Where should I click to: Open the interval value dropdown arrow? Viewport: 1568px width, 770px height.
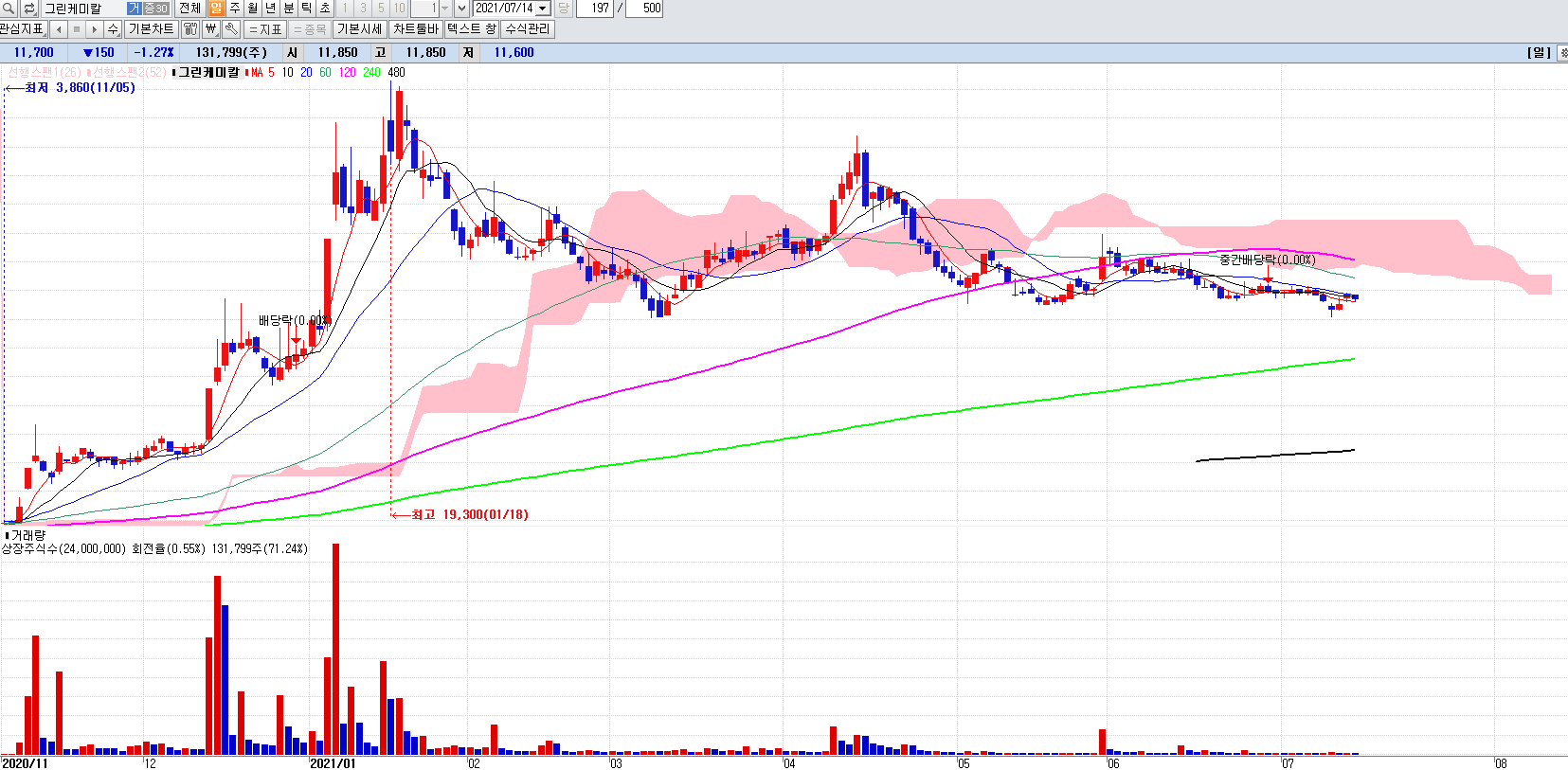point(444,9)
